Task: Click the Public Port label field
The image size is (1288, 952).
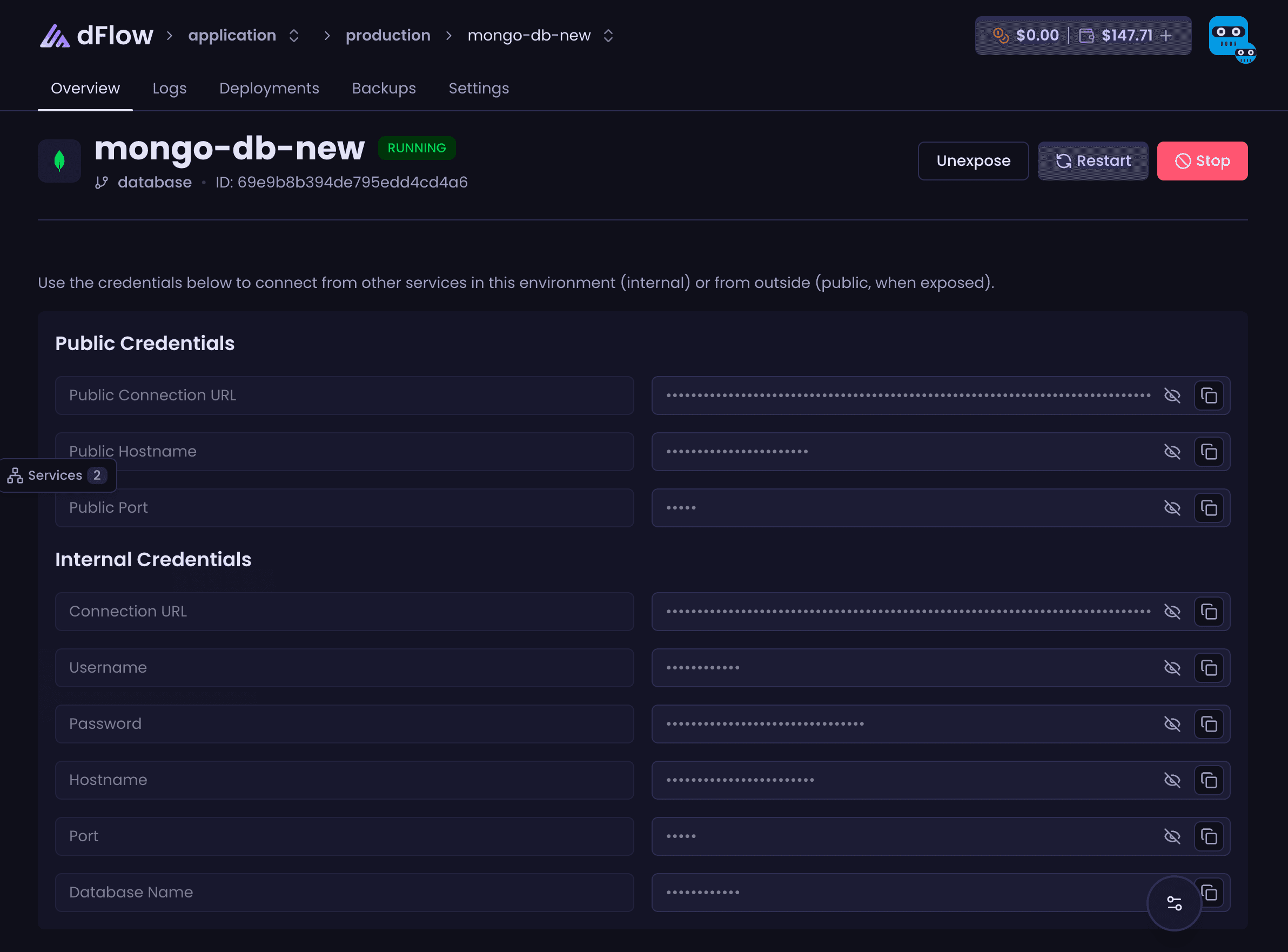Action: coord(345,508)
